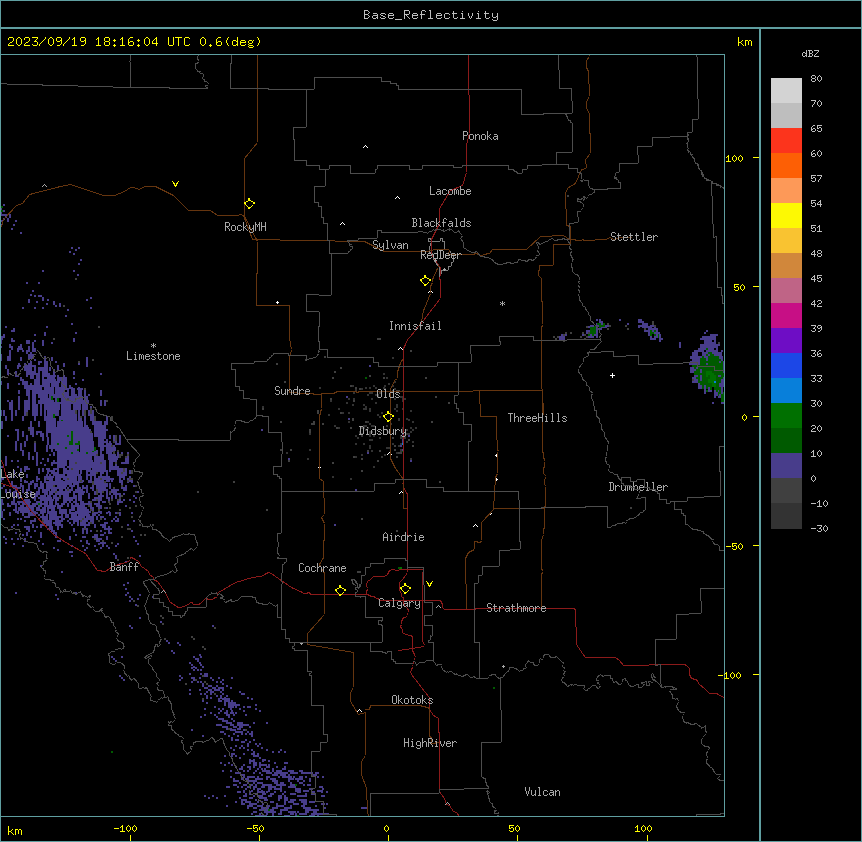Select the Calgary label
The width and height of the screenshot is (862, 842).
[399, 603]
